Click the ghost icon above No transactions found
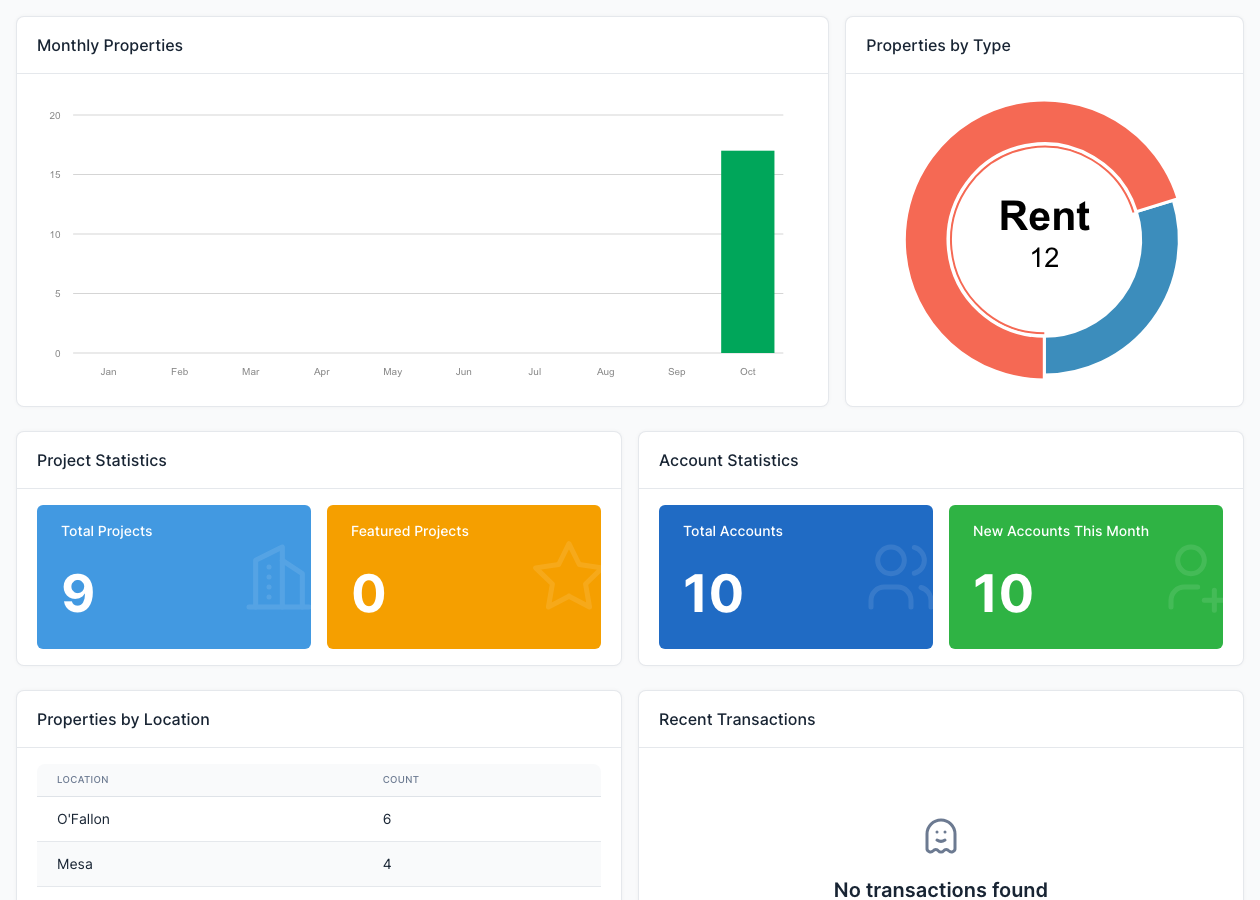This screenshot has height=900, width=1260. tap(941, 836)
